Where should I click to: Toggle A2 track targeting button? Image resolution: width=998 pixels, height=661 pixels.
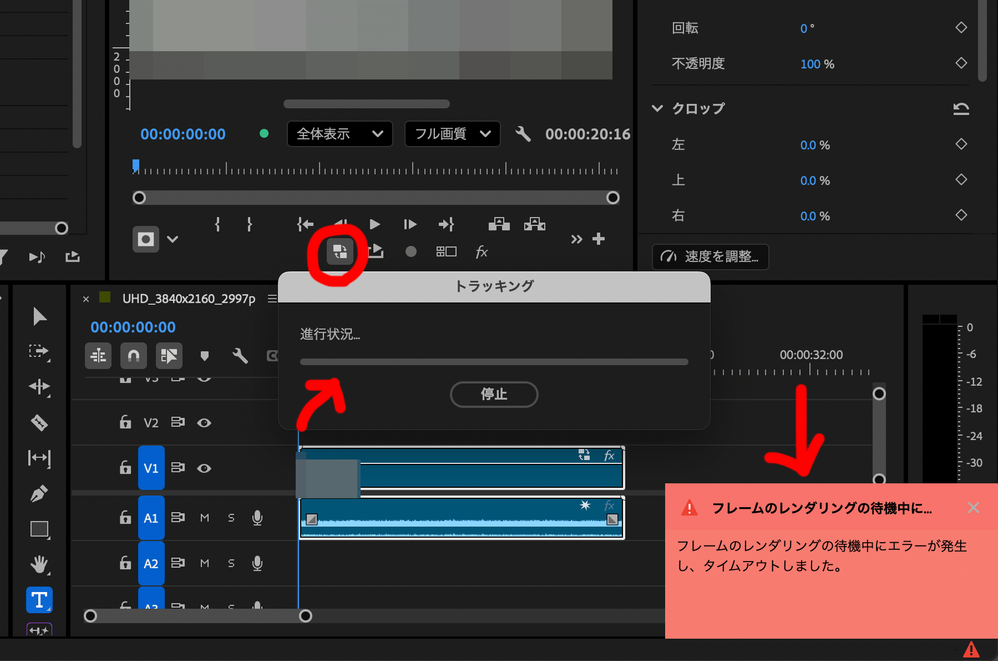(151, 564)
